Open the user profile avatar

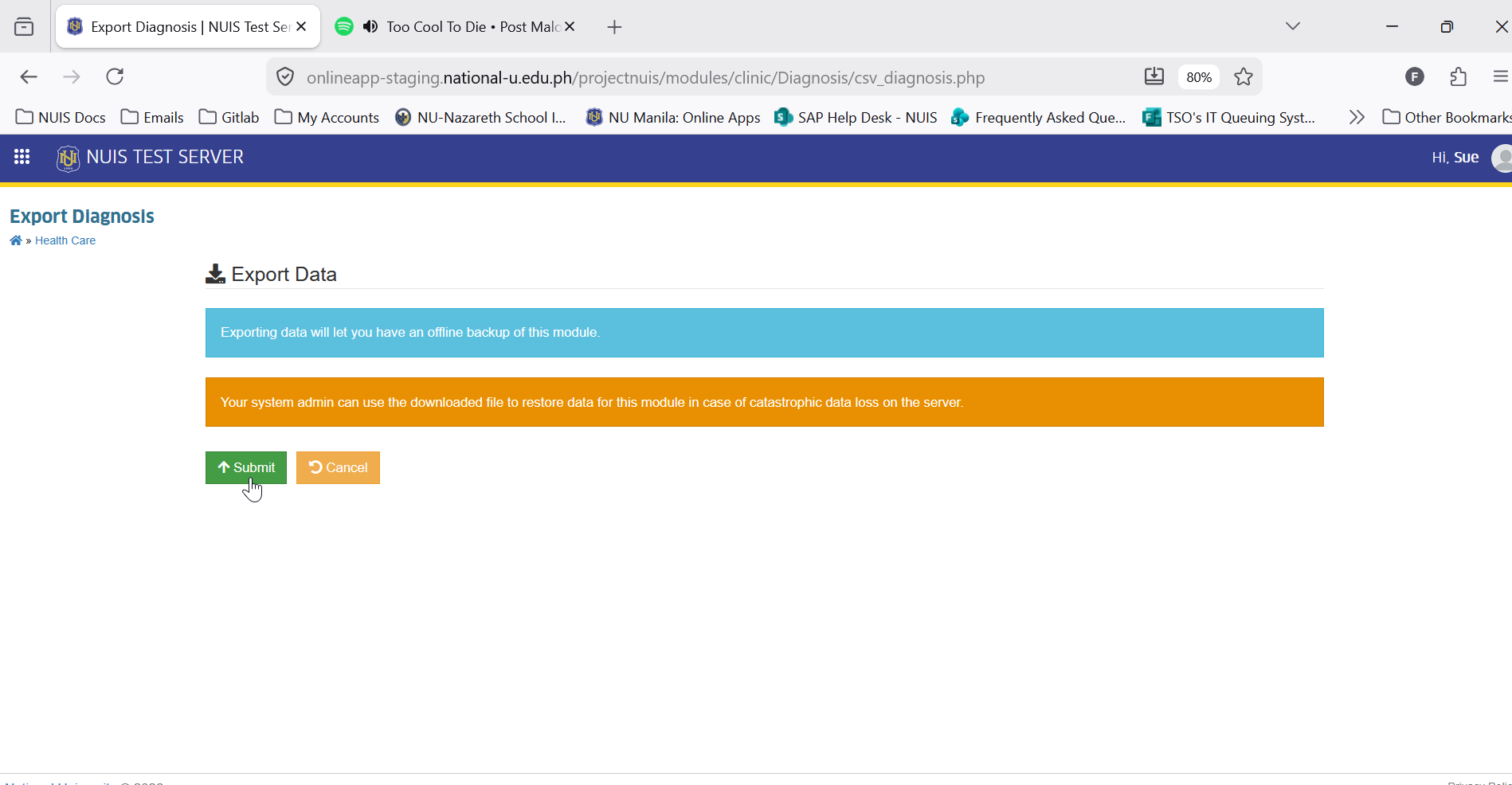click(x=1502, y=158)
